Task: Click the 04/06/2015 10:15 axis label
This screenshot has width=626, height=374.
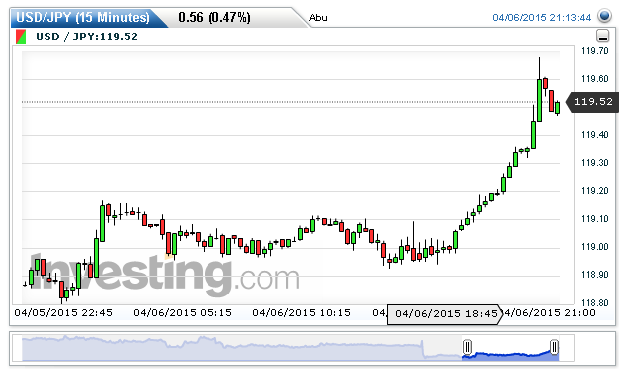Action: (x=301, y=313)
